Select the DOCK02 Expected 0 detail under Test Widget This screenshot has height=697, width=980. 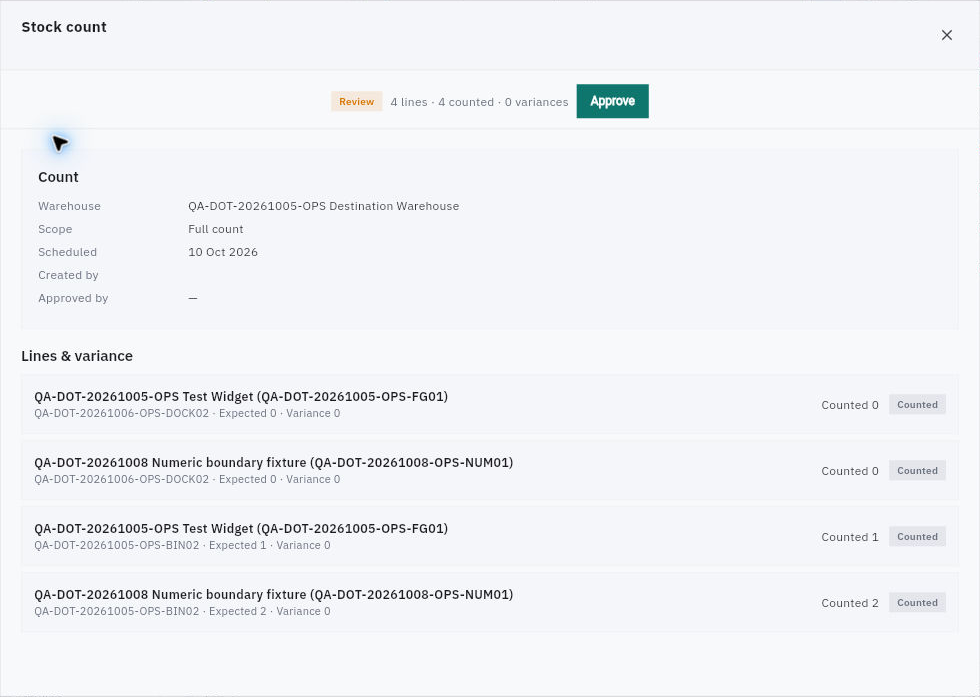[187, 413]
